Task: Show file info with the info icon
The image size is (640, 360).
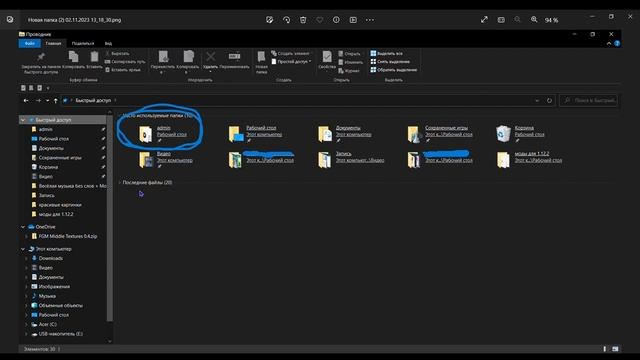Action: pyautogui.click(x=336, y=20)
